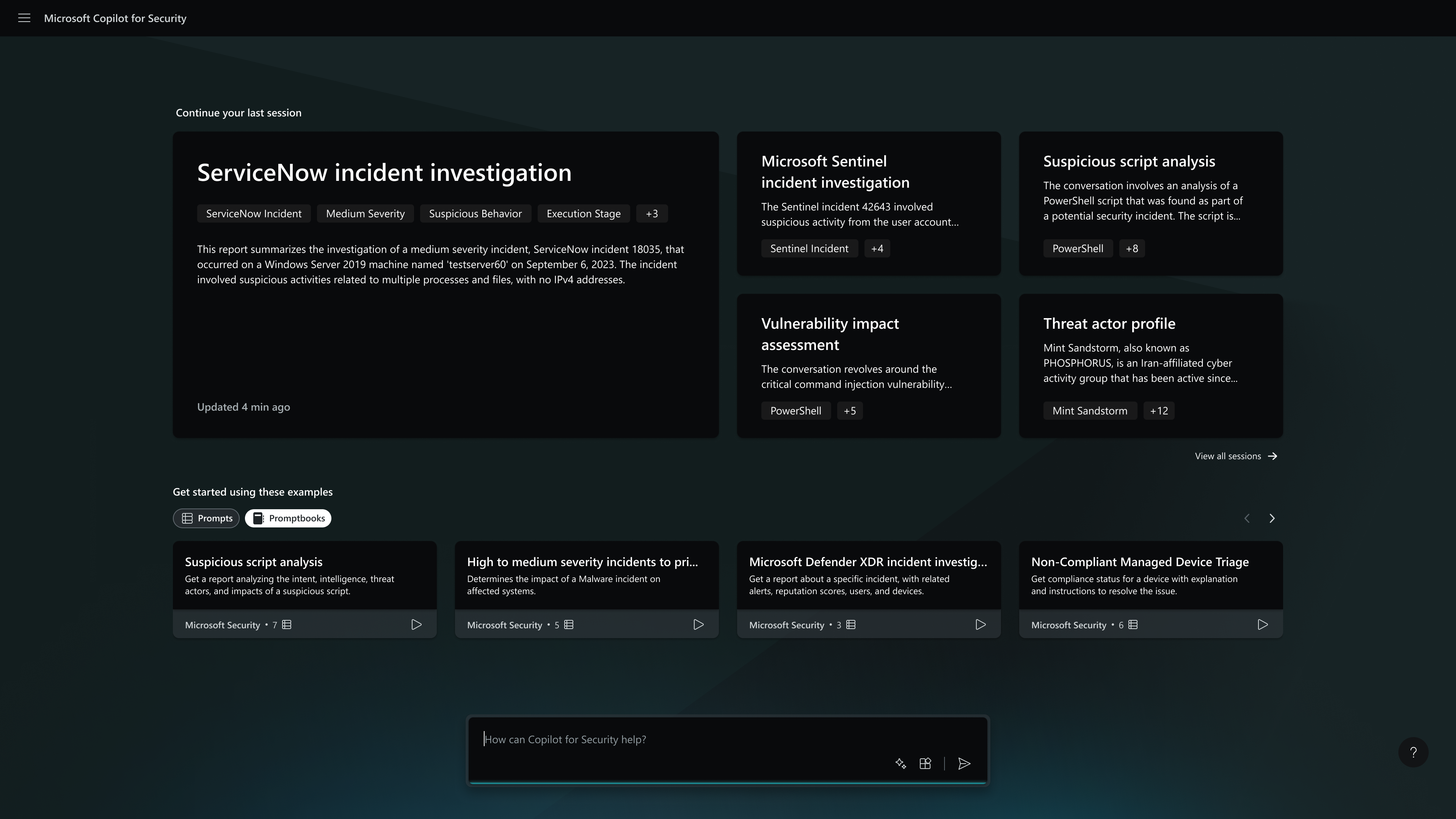
Task: Run the High to medium severity incidents promptbook
Action: [698, 624]
